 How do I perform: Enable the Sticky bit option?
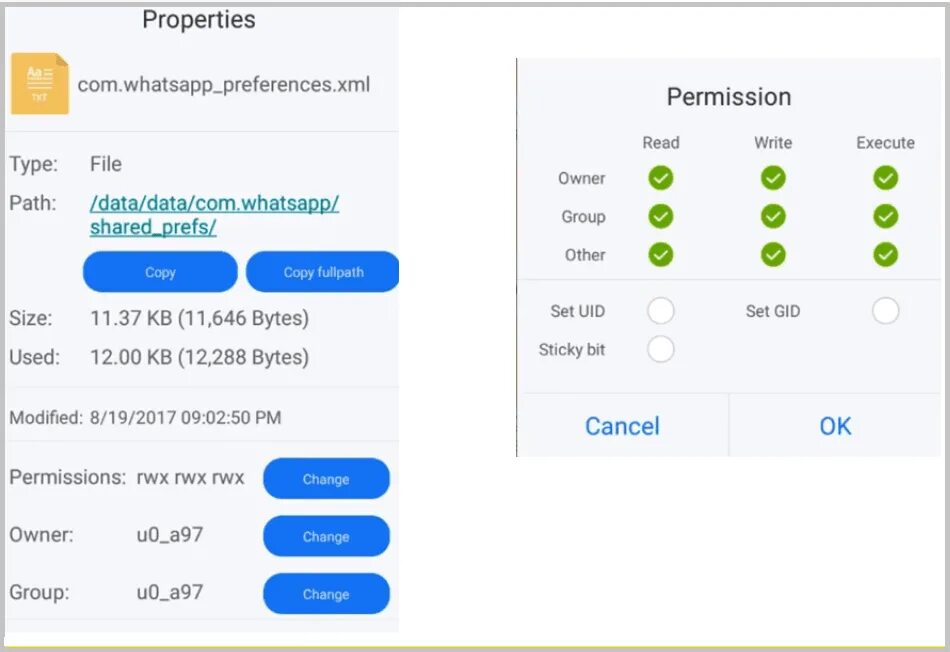tap(660, 349)
